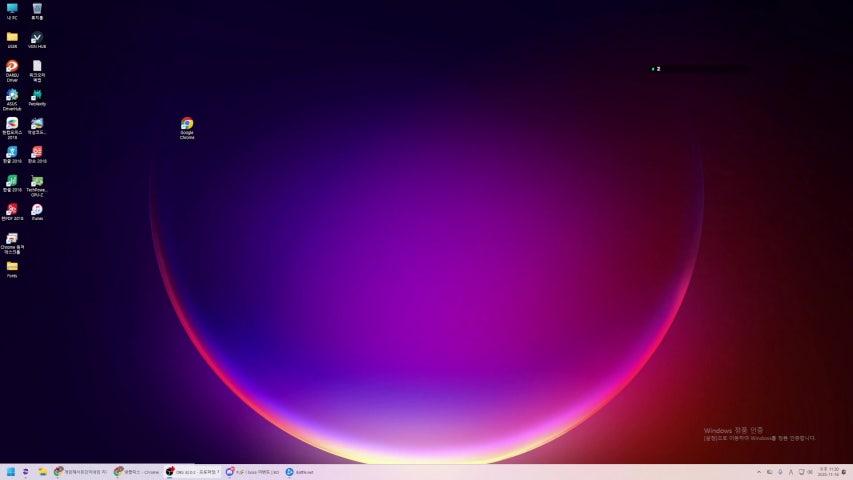Open File Explorer from the taskbar
Viewport: 853px width, 480px height.
coord(42,472)
